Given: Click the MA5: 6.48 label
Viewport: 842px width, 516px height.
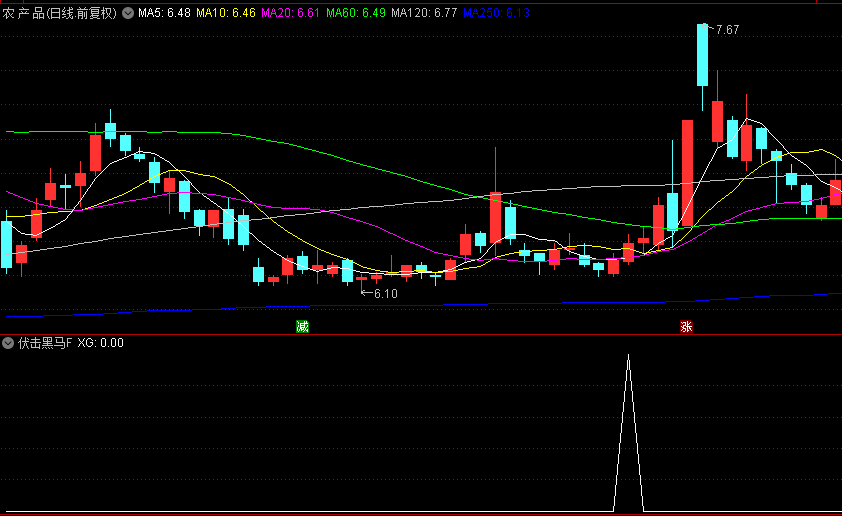Looking at the screenshot, I should pos(164,13).
